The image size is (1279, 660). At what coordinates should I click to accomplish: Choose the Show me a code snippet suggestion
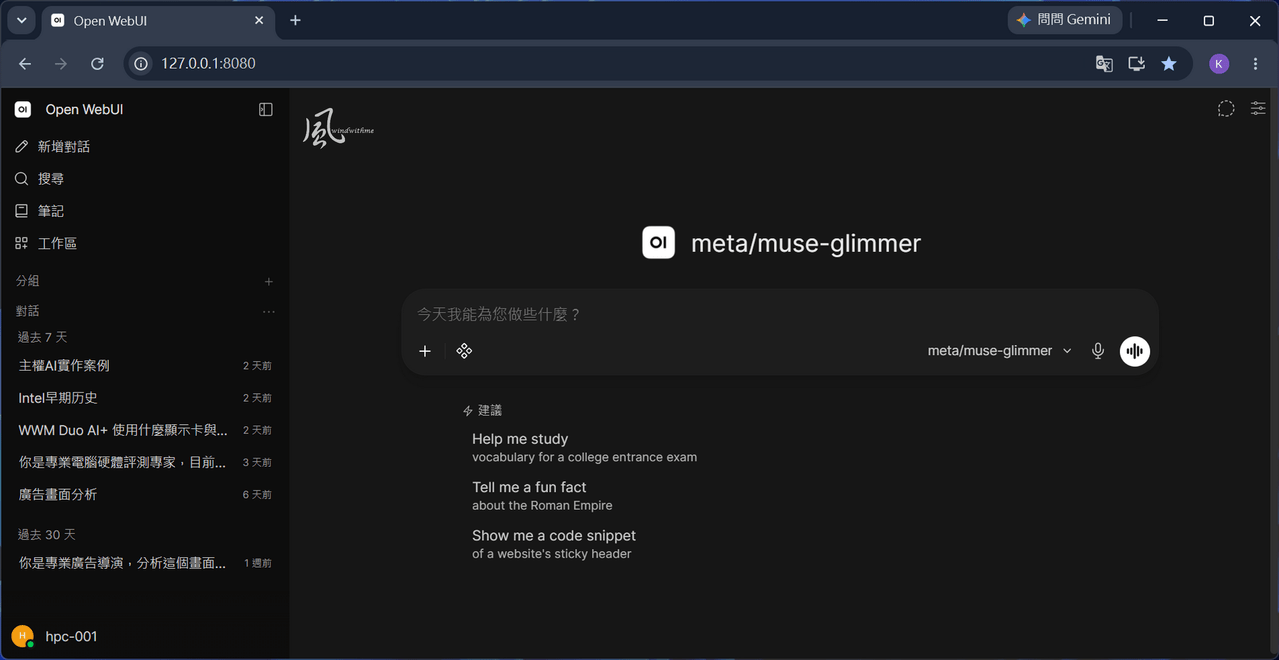click(x=554, y=544)
